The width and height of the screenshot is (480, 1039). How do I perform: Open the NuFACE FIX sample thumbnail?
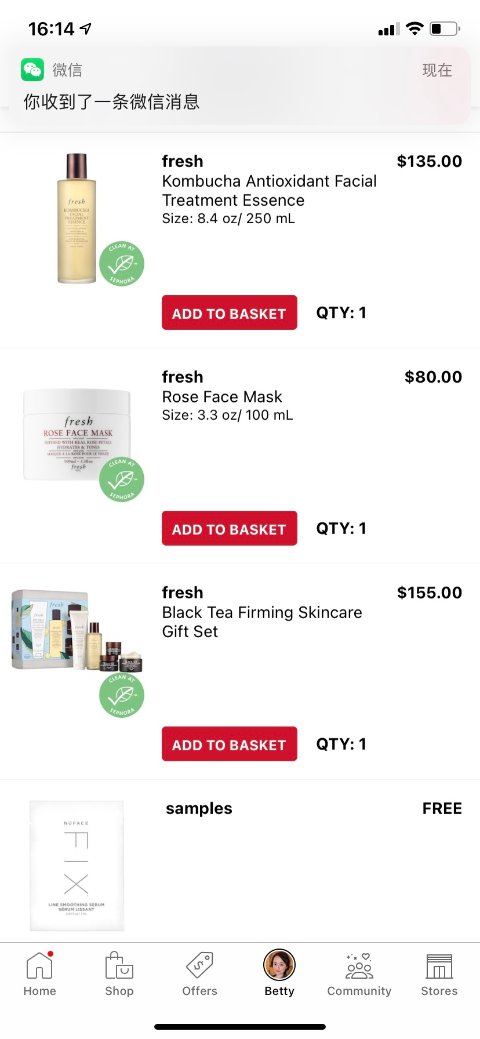[x=76, y=865]
